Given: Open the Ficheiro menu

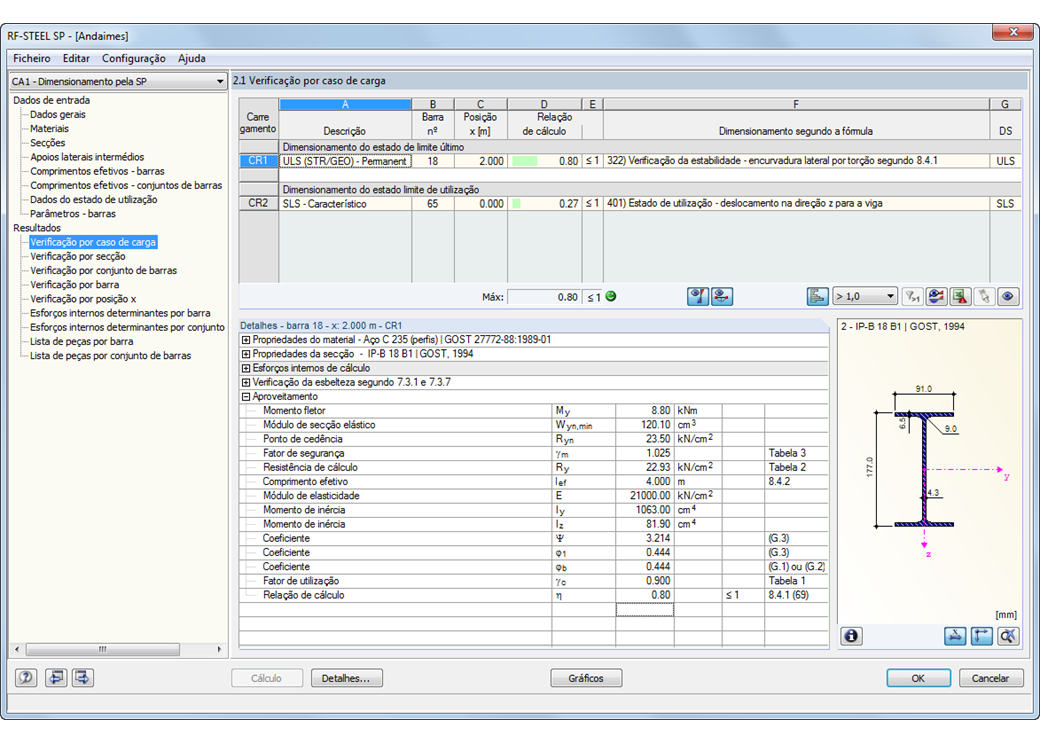Looking at the screenshot, I should coord(32,58).
